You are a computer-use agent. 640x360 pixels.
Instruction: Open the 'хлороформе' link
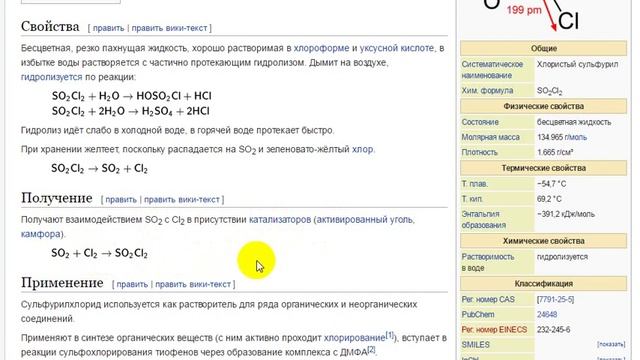[321, 48]
